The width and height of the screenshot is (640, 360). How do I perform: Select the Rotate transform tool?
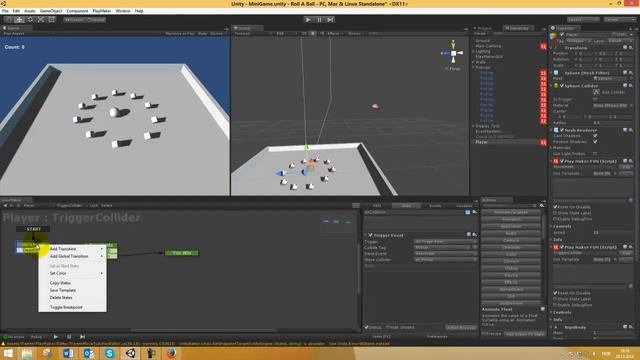pos(30,20)
